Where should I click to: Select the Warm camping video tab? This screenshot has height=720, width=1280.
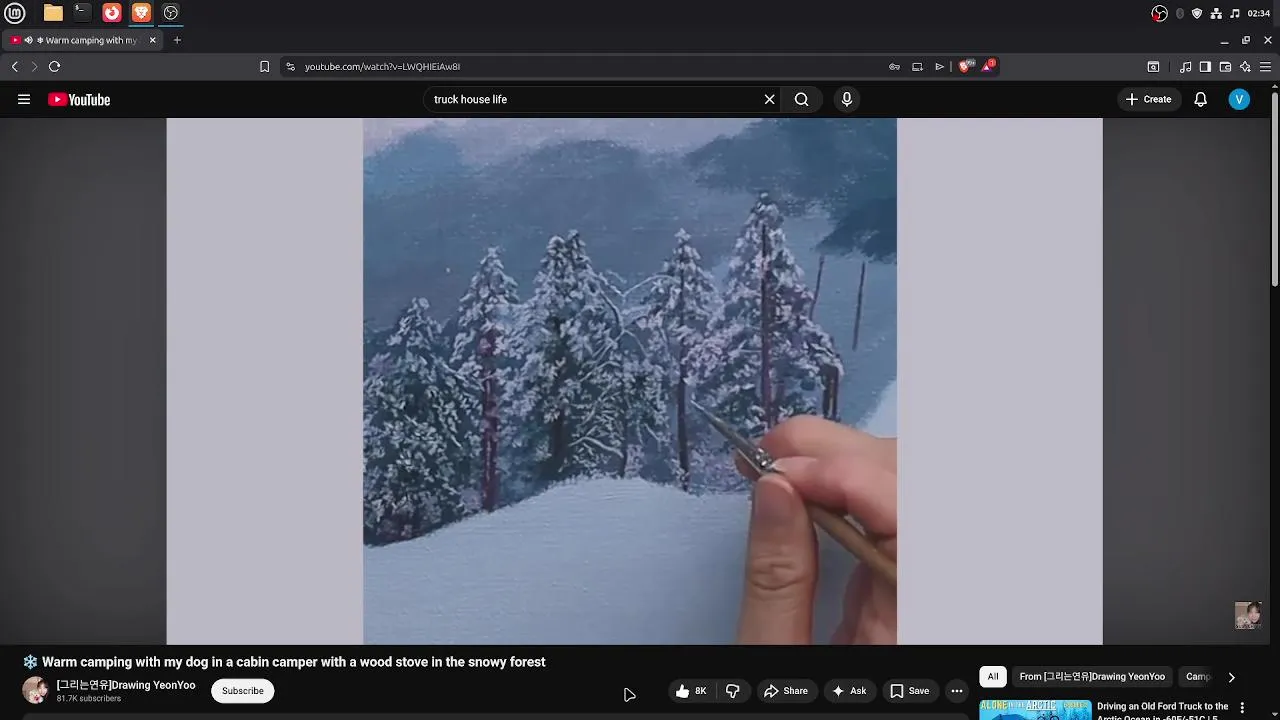point(84,40)
